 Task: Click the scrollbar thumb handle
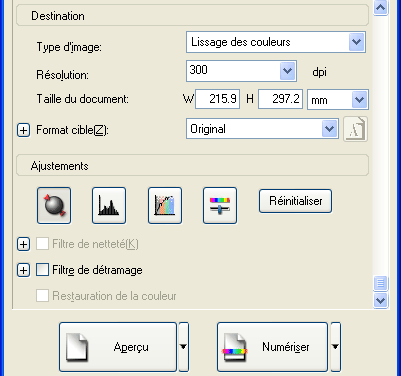coord(381,283)
